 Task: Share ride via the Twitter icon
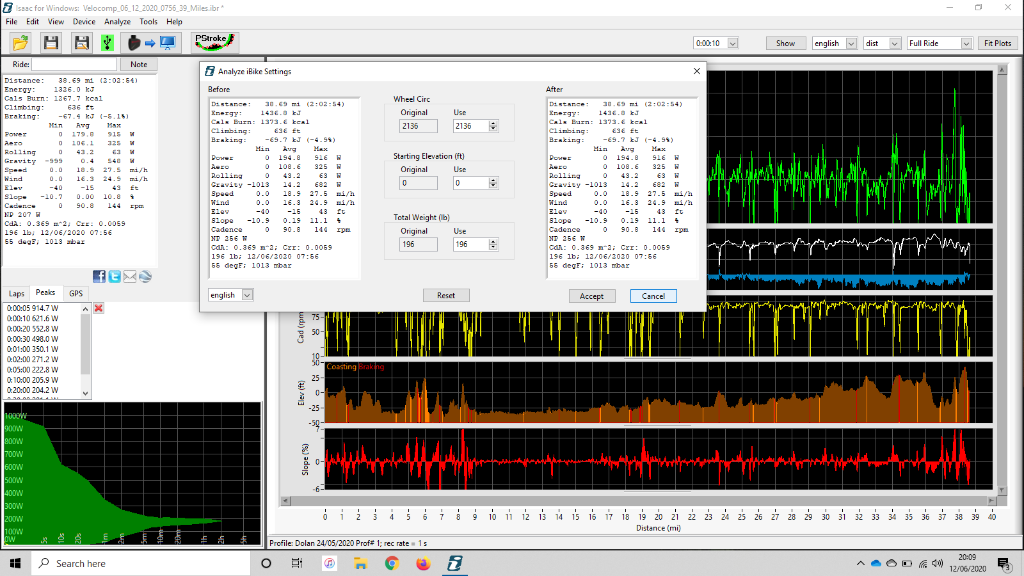[115, 276]
